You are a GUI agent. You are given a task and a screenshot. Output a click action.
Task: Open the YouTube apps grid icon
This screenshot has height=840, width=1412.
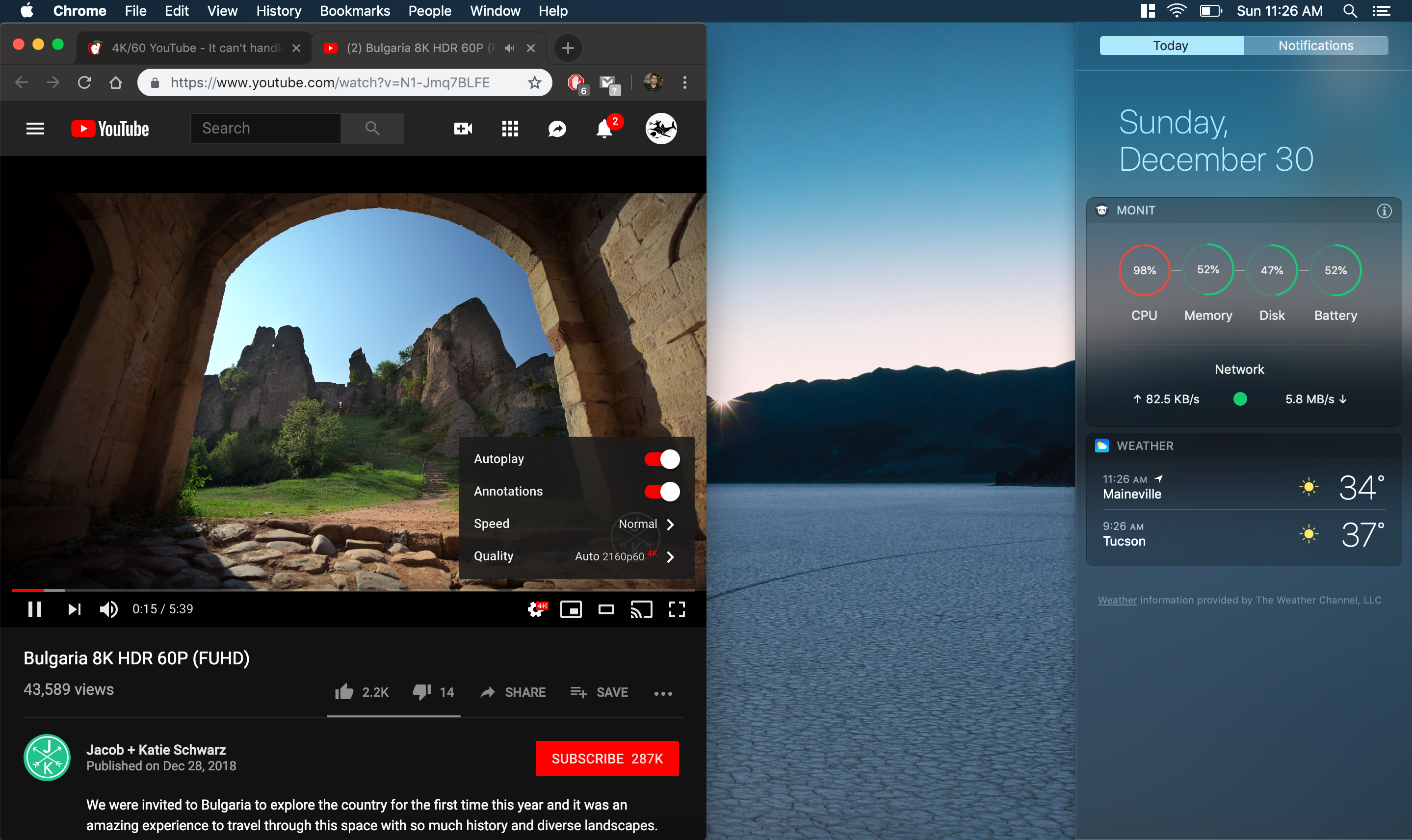pos(510,129)
